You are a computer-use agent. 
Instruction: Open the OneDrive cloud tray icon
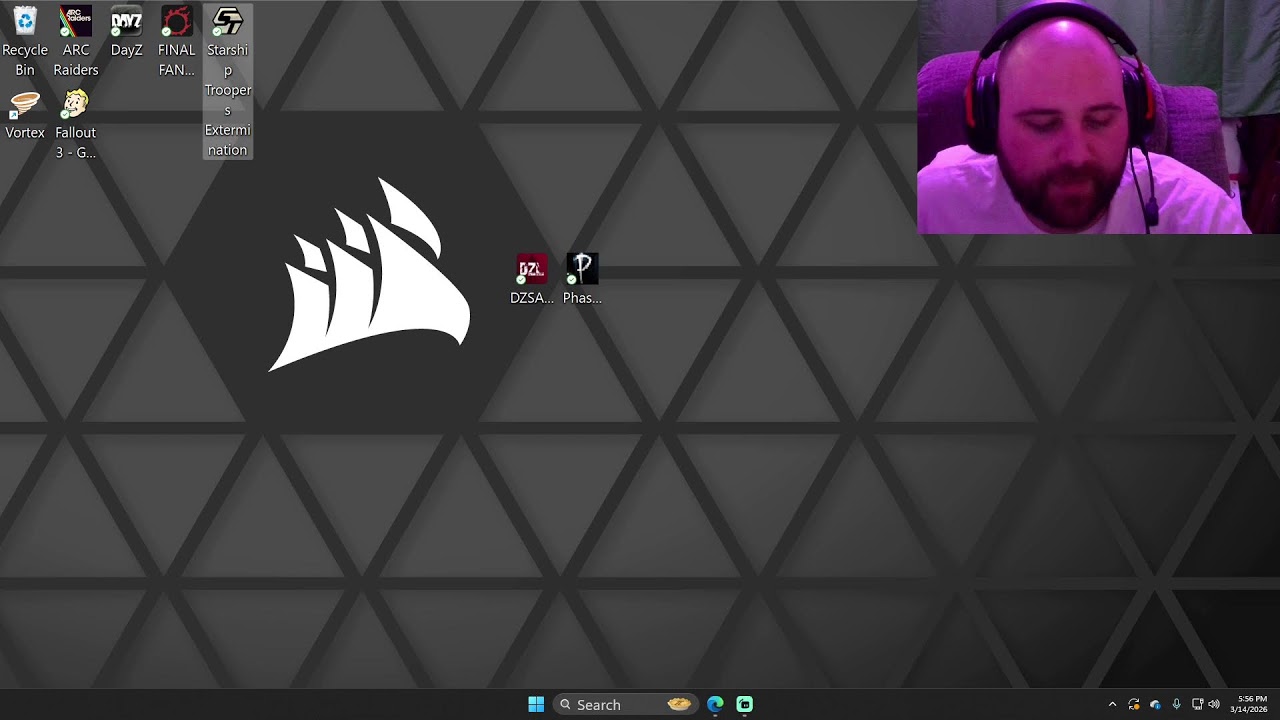tap(1155, 705)
